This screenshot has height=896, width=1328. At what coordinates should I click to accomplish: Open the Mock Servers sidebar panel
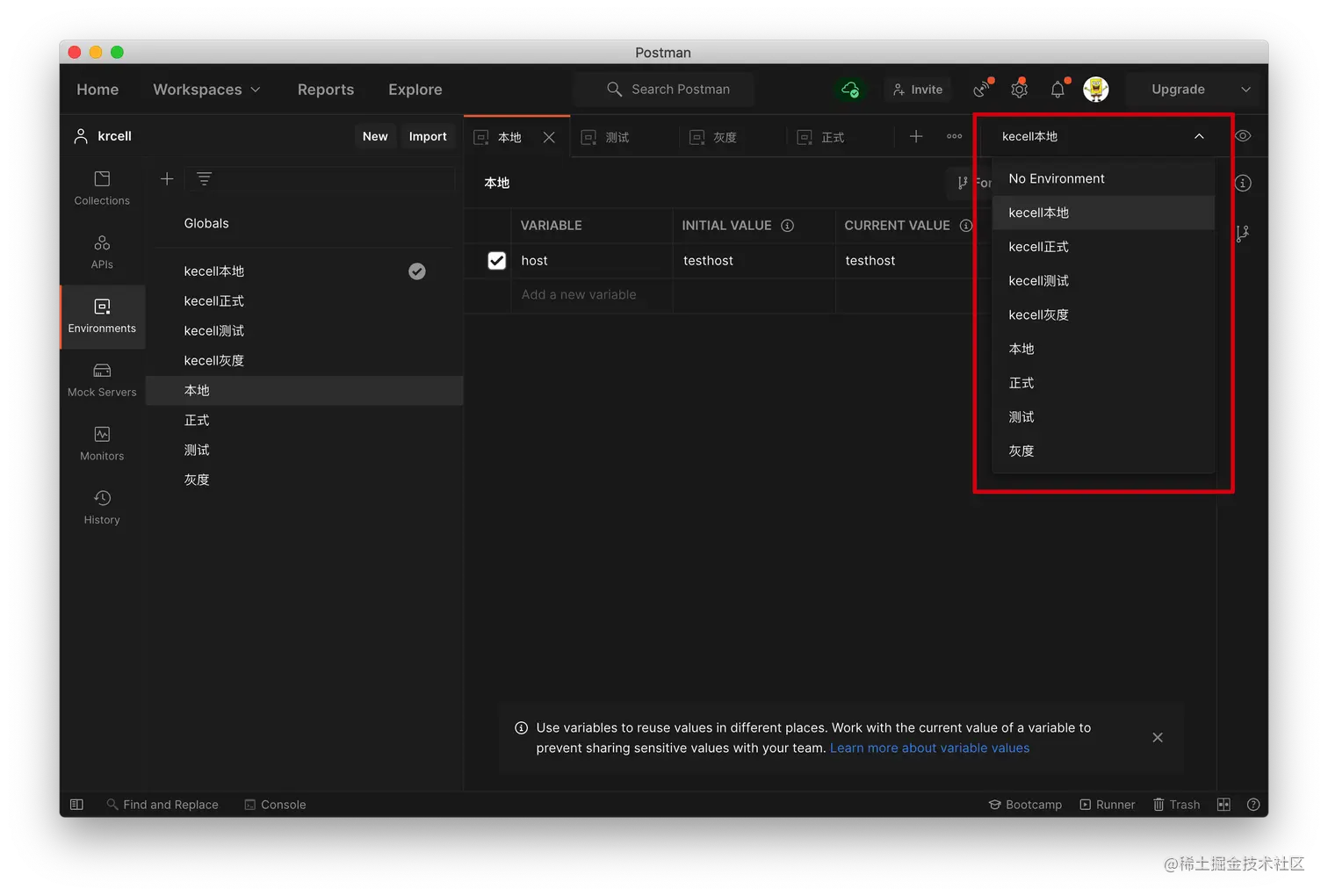point(102,380)
